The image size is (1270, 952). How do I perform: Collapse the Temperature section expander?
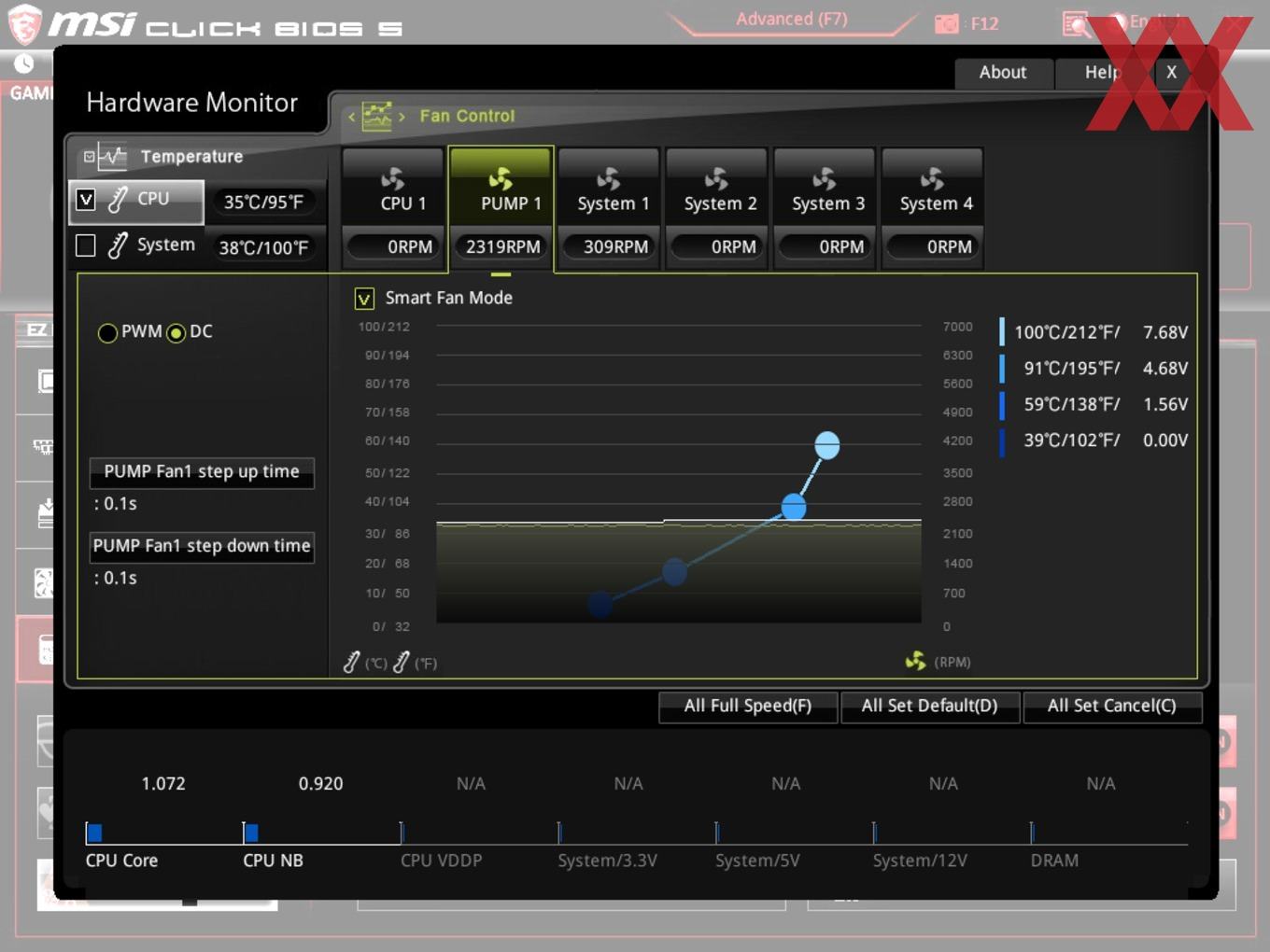(x=89, y=157)
